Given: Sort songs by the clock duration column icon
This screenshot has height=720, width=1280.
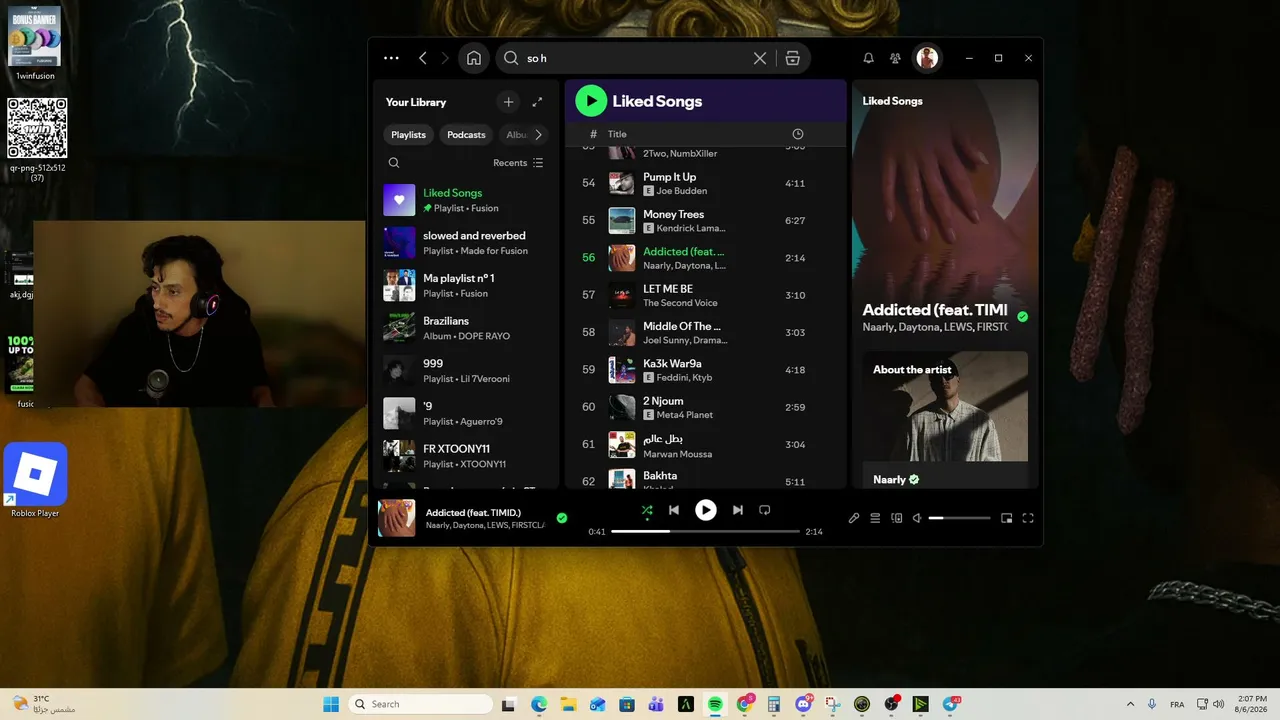Looking at the screenshot, I should coord(798,134).
